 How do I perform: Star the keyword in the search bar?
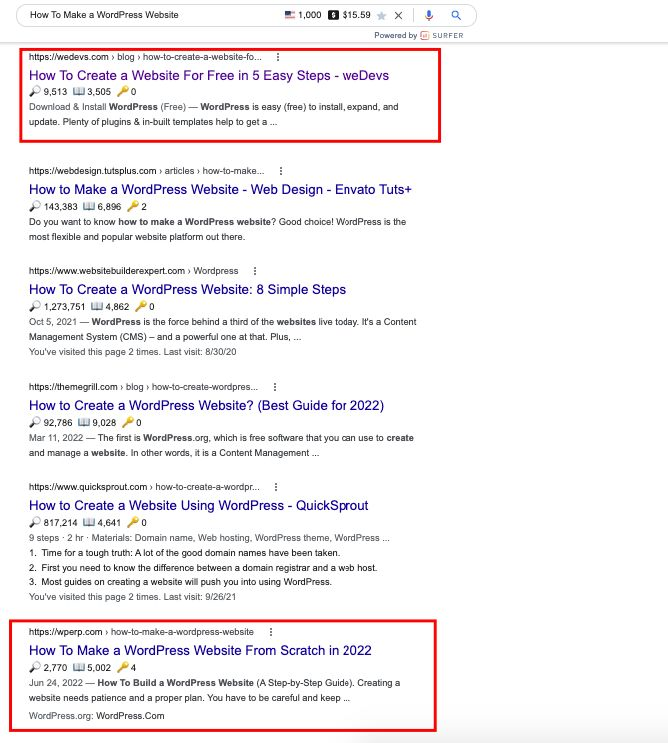[x=381, y=16]
